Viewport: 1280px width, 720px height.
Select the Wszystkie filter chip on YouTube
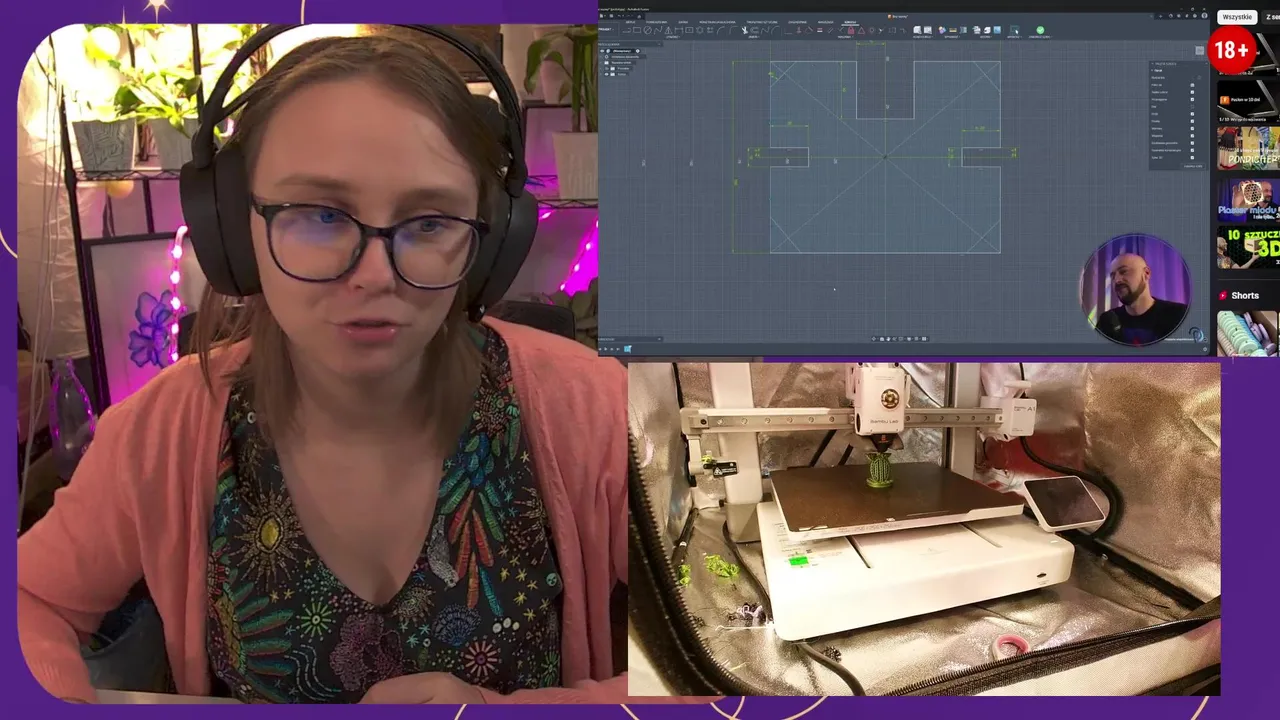(x=1237, y=17)
